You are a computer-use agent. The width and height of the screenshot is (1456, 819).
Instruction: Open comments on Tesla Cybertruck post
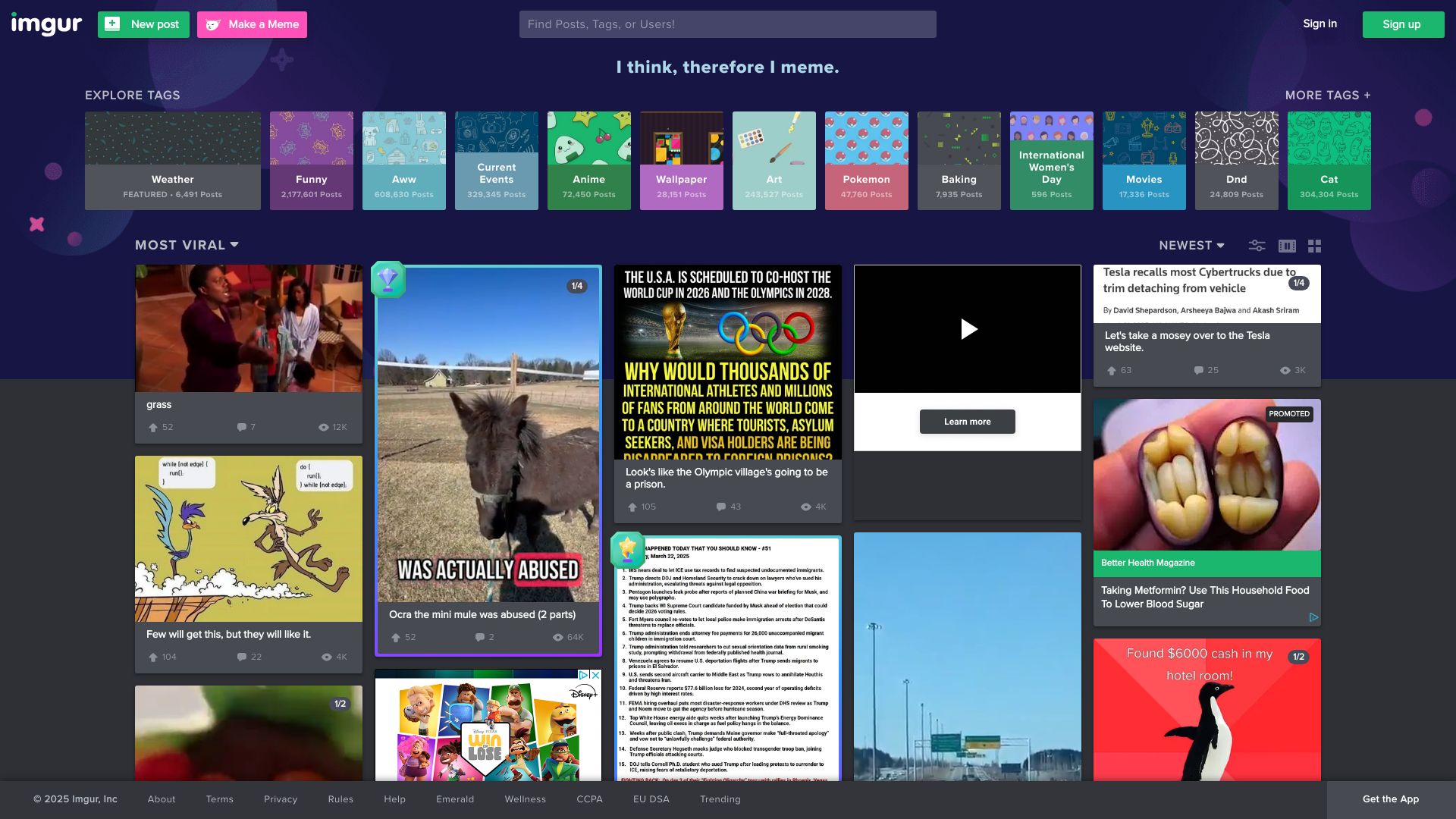click(x=1198, y=371)
